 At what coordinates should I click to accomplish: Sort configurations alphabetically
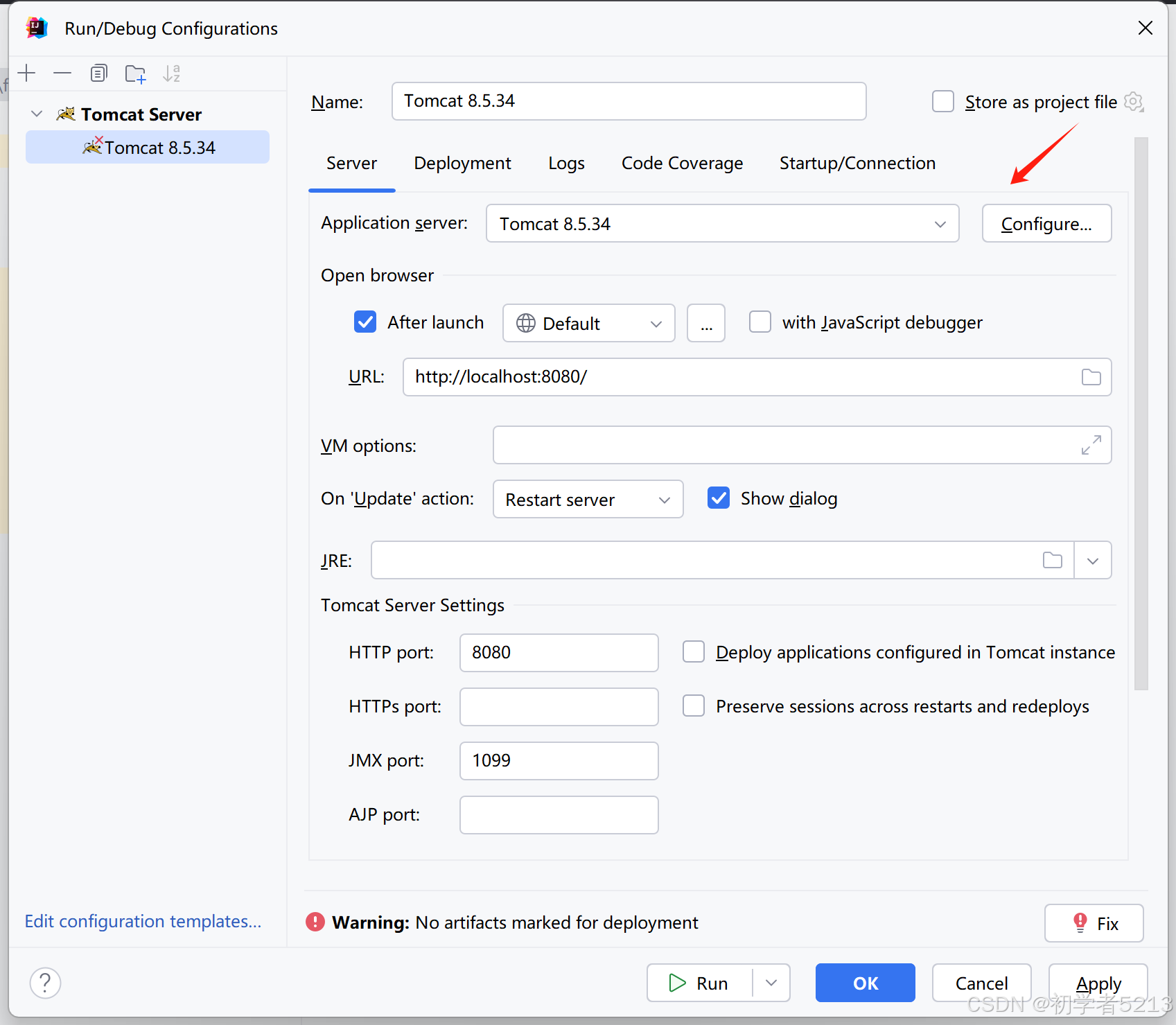point(171,73)
